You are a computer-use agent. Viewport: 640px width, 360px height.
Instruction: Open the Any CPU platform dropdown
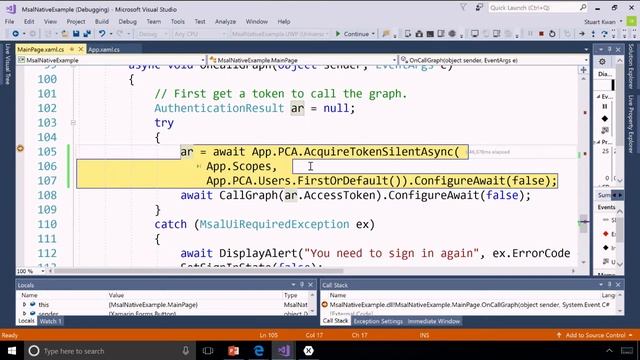point(199,34)
